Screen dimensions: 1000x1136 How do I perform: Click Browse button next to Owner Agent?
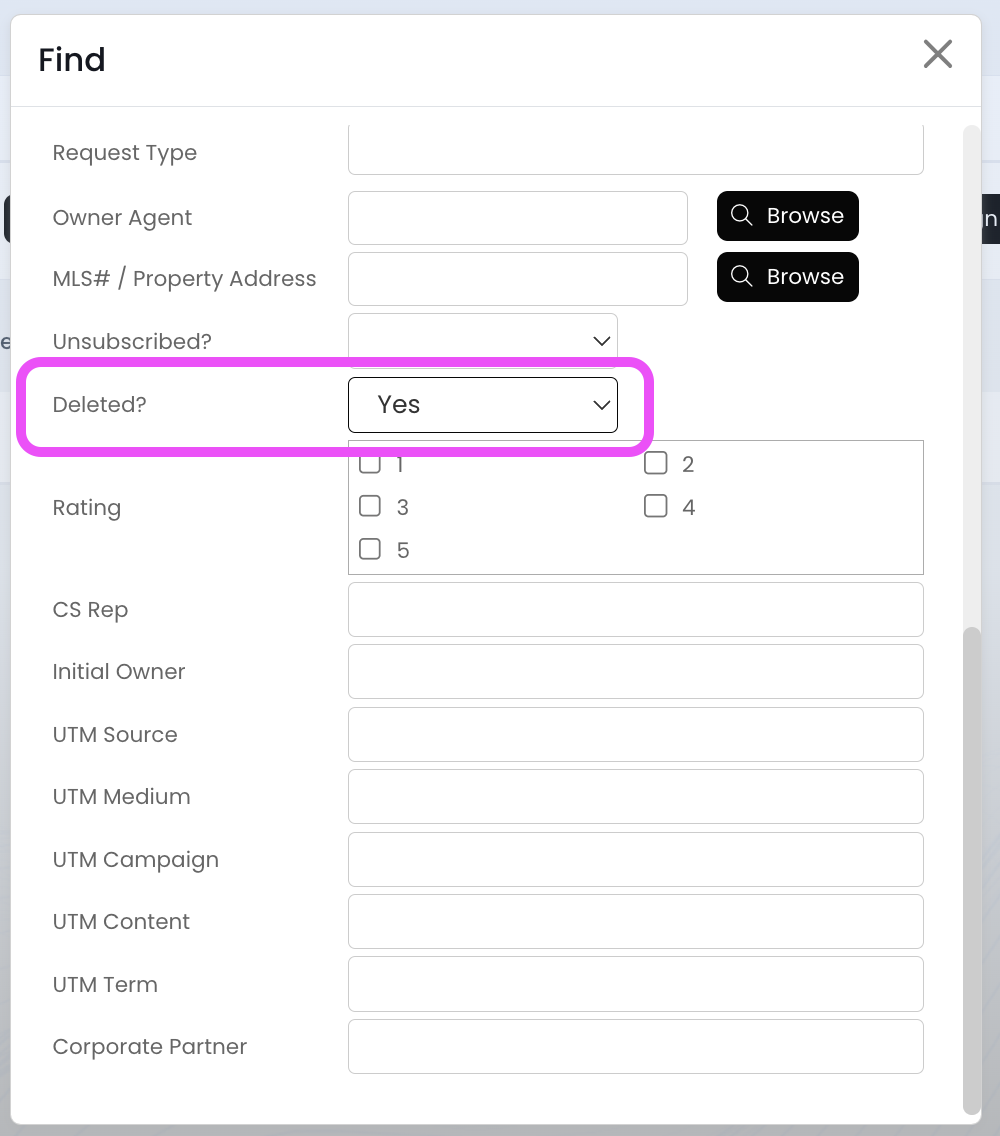tap(787, 216)
